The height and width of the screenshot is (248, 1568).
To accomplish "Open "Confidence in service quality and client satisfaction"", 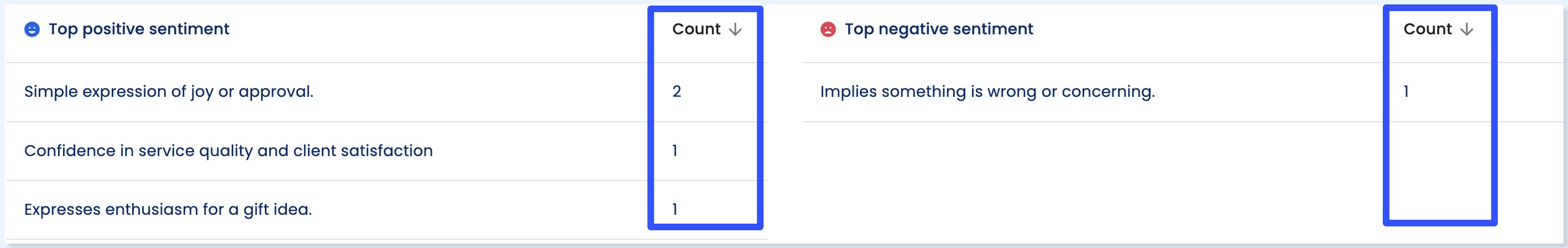I will (x=228, y=151).
